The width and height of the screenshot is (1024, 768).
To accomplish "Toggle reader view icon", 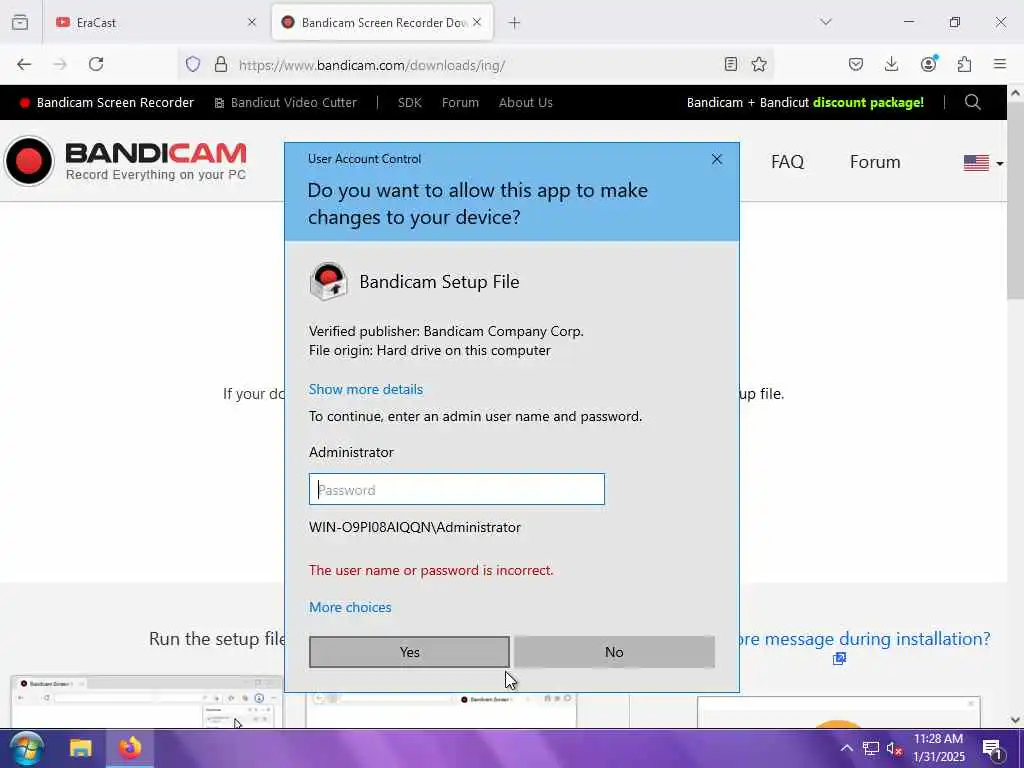I will (x=731, y=64).
